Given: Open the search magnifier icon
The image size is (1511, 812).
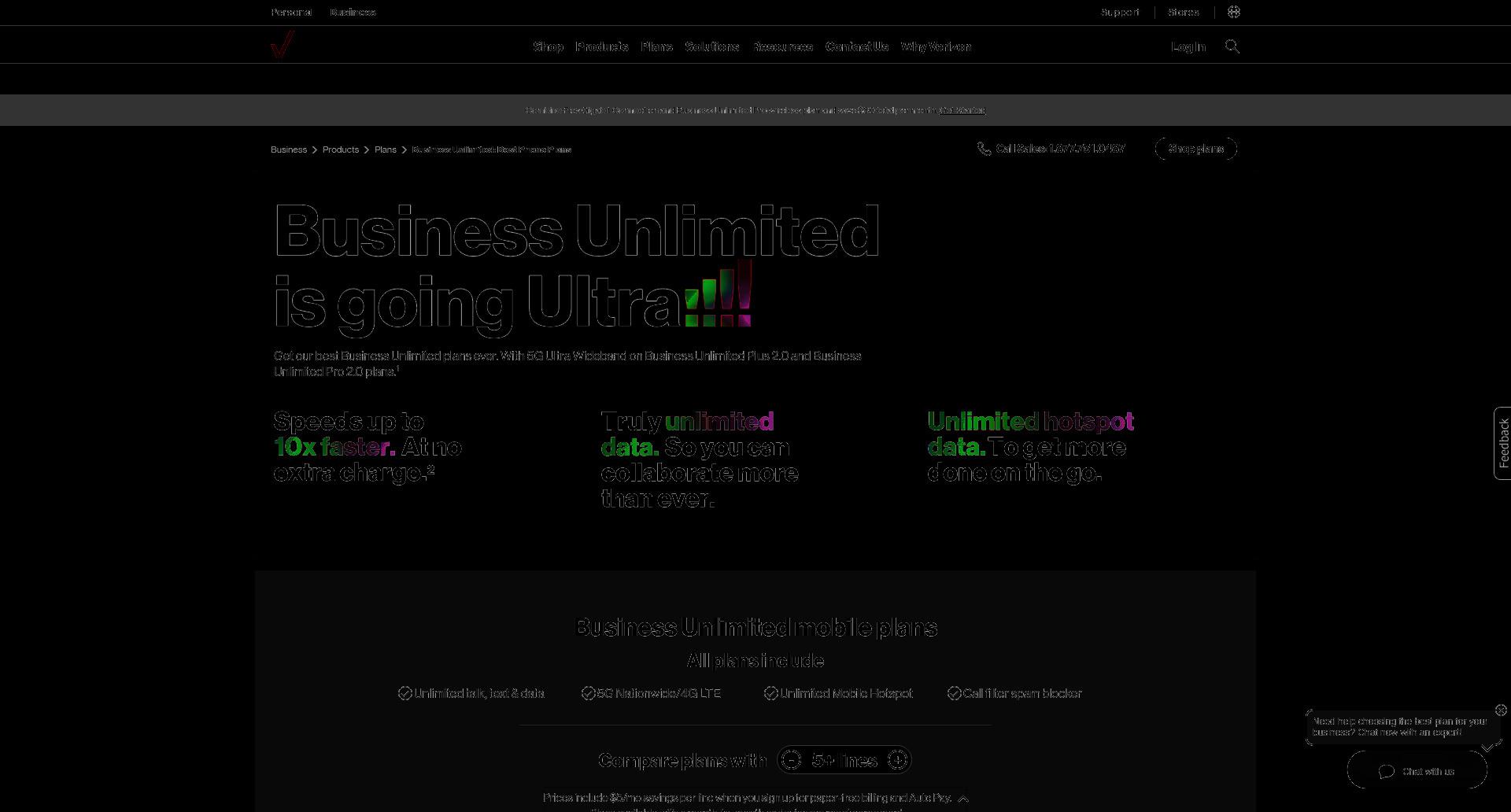Looking at the screenshot, I should coord(1232,46).
